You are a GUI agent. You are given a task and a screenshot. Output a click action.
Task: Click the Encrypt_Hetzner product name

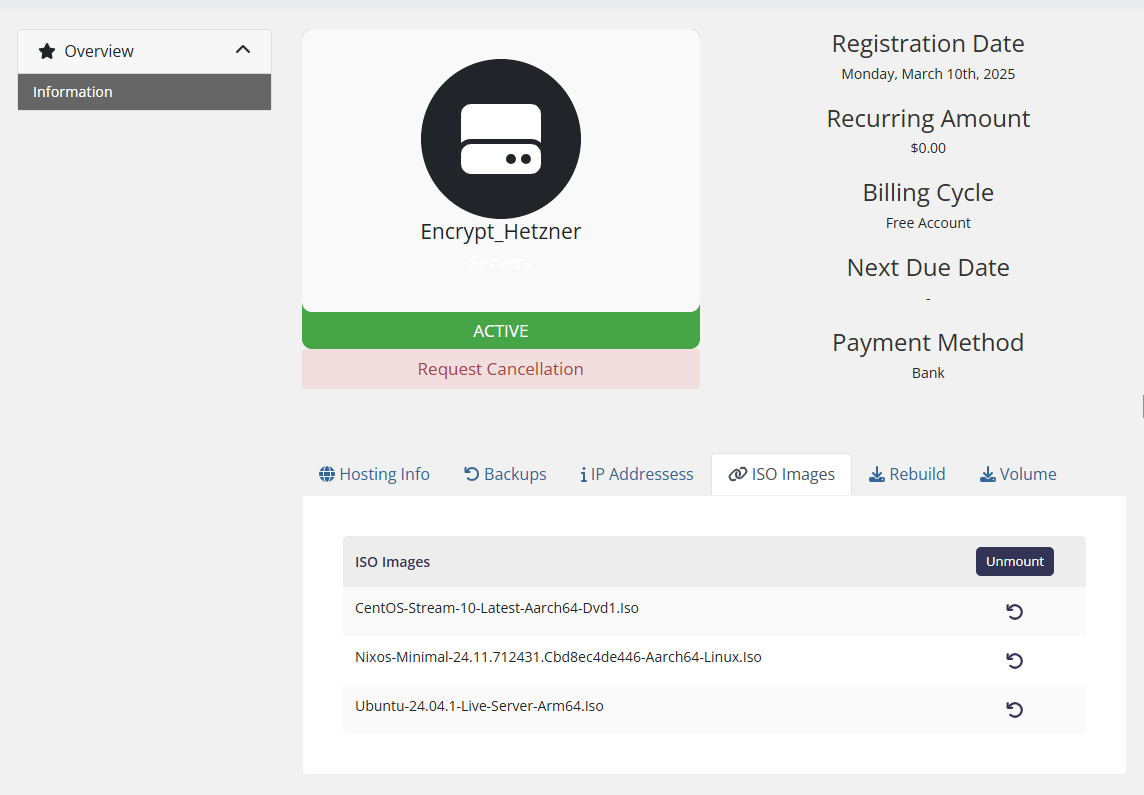point(500,232)
